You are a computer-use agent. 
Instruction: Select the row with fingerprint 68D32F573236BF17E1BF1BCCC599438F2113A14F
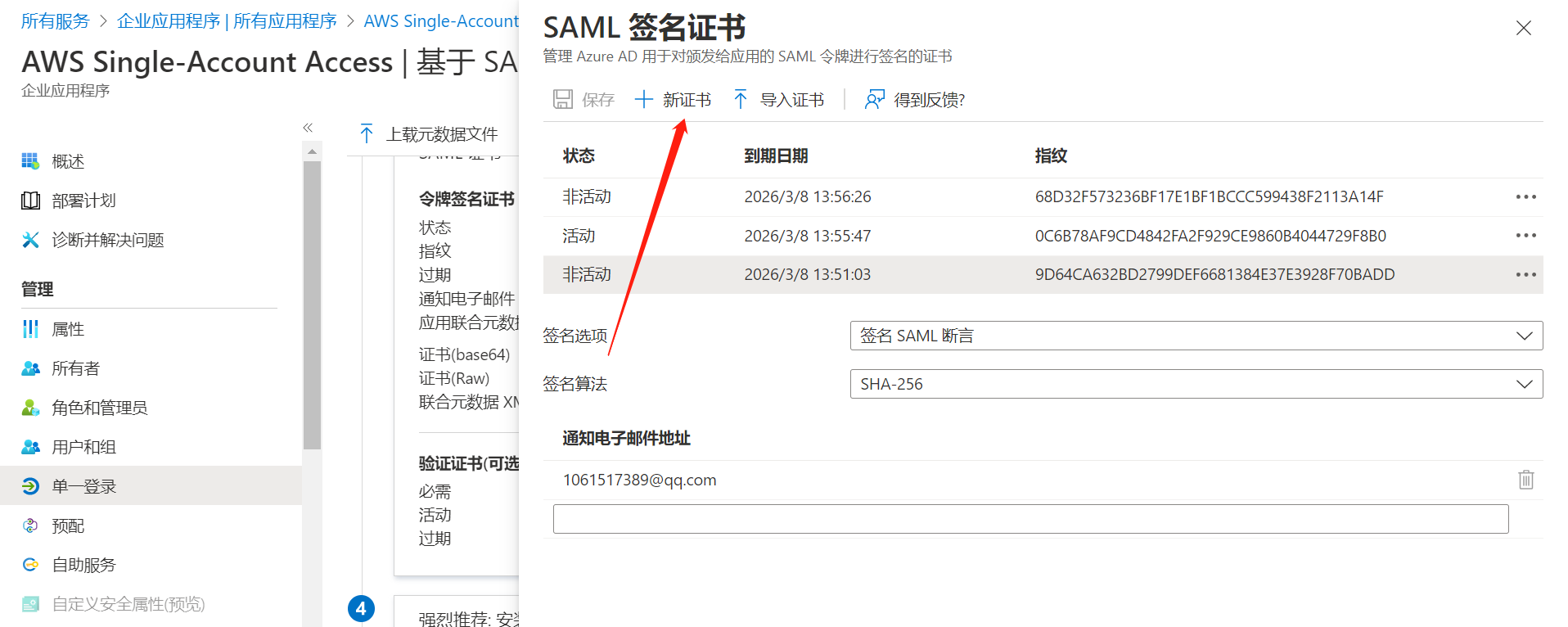(1043, 196)
